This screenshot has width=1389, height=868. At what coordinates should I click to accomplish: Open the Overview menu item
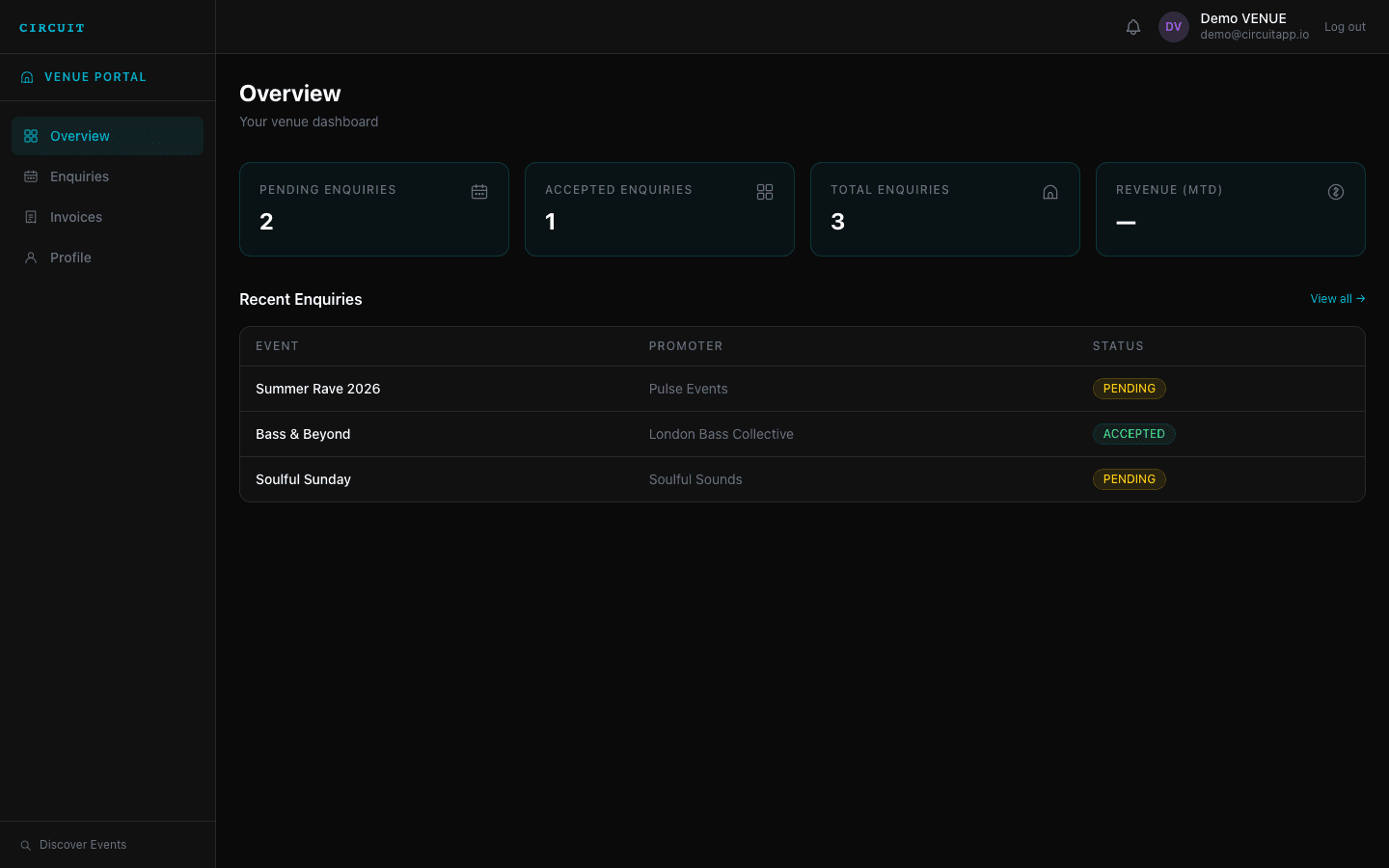[x=107, y=136]
